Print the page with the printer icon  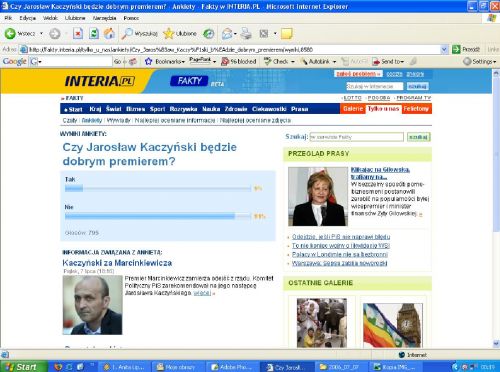coord(247,33)
